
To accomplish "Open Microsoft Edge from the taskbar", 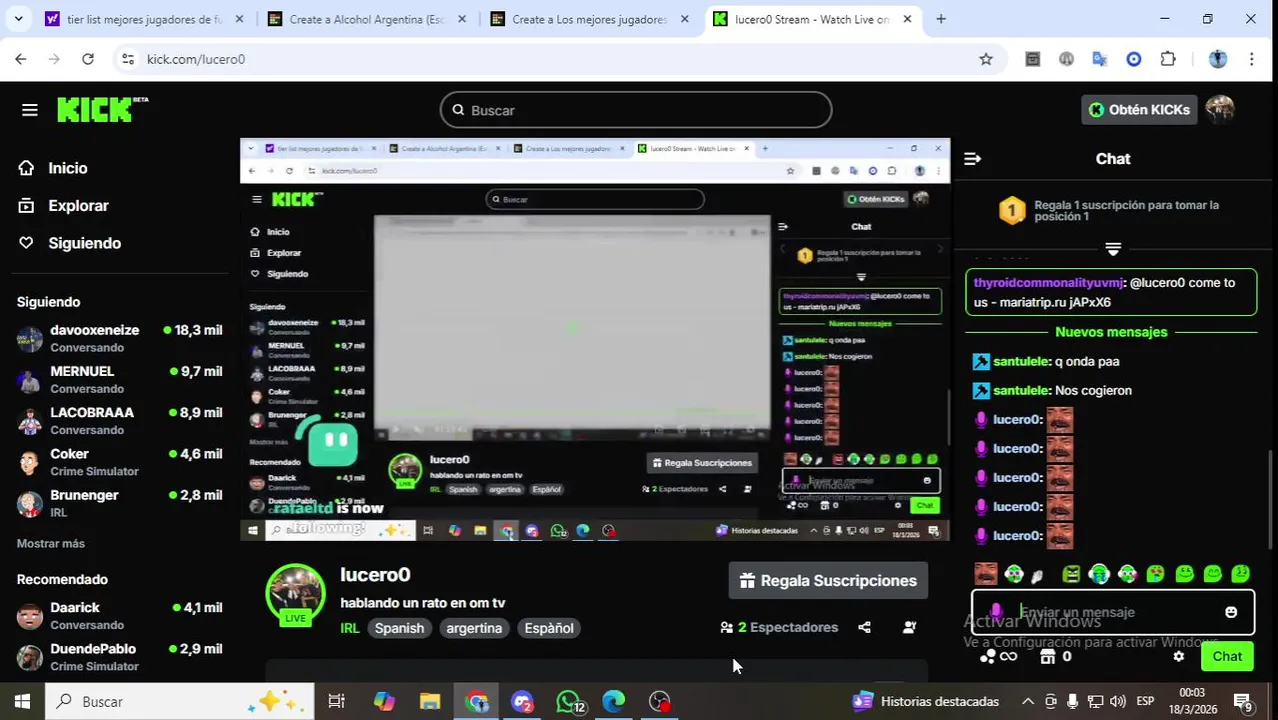I will (614, 702).
